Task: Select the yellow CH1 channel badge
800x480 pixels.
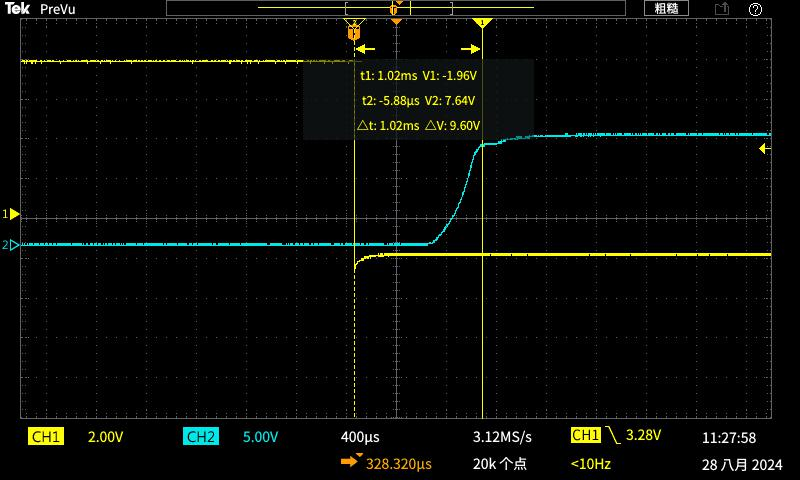Action: pos(47,437)
